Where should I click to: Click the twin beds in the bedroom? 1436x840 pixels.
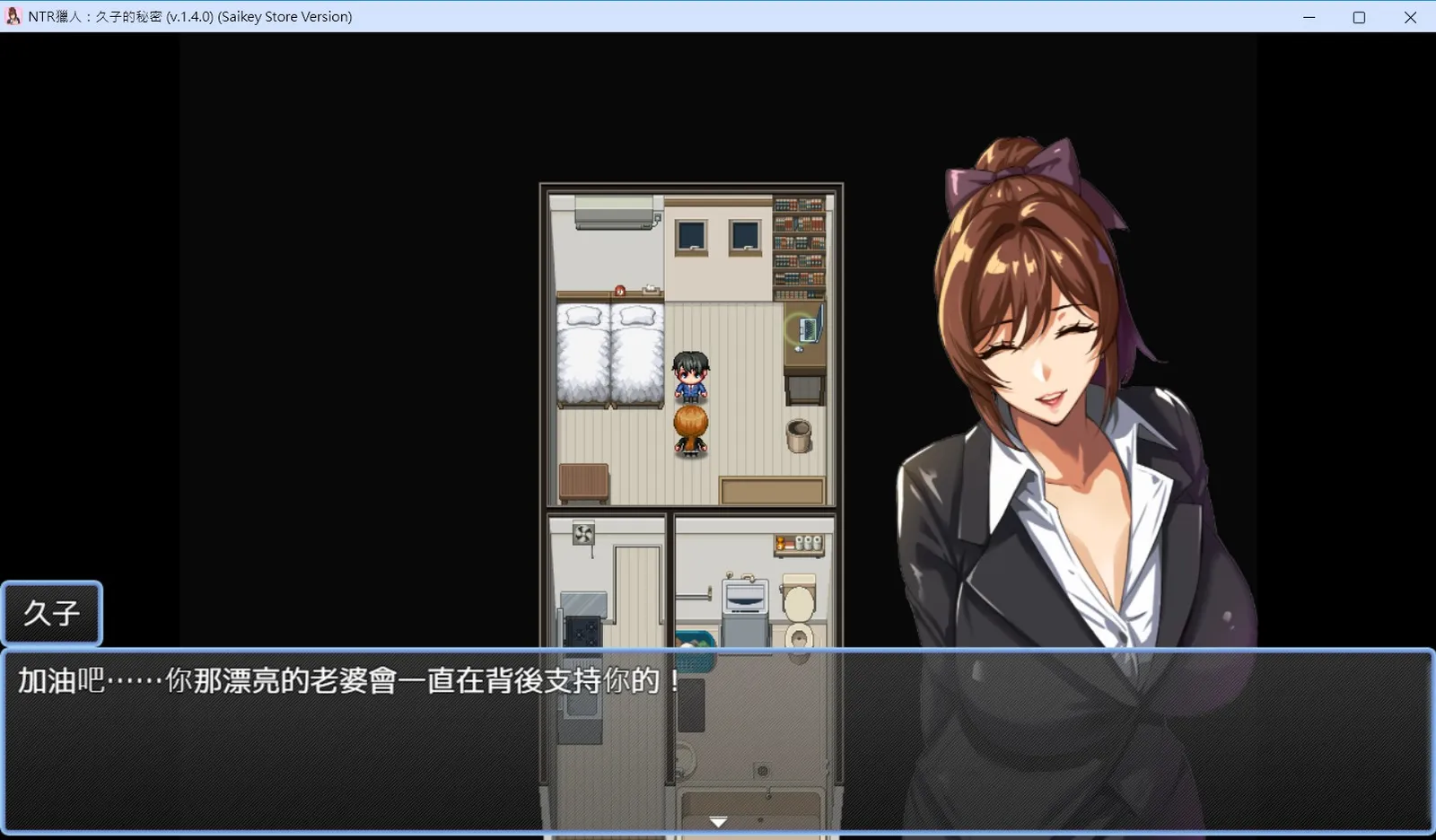pyautogui.click(x=610, y=355)
